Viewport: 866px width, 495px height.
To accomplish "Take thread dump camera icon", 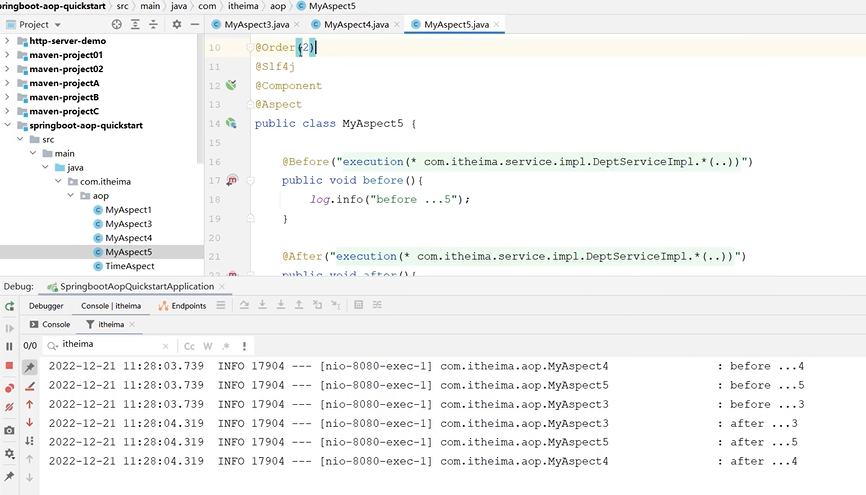I will coord(9,430).
